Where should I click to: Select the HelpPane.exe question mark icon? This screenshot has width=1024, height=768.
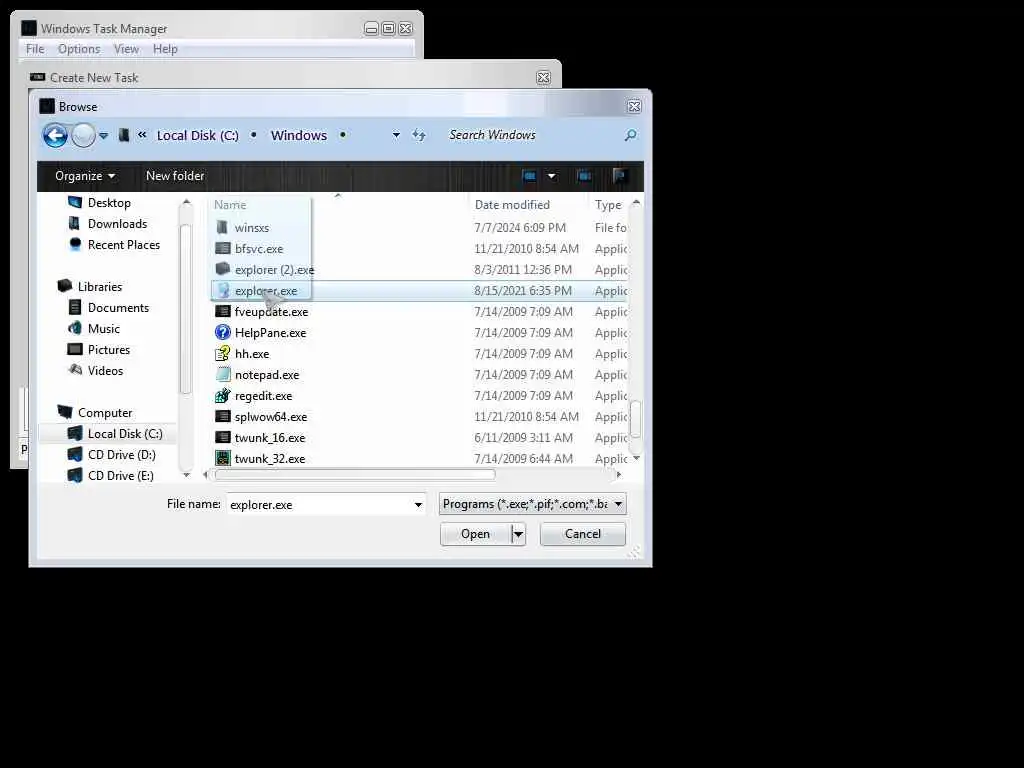click(223, 332)
